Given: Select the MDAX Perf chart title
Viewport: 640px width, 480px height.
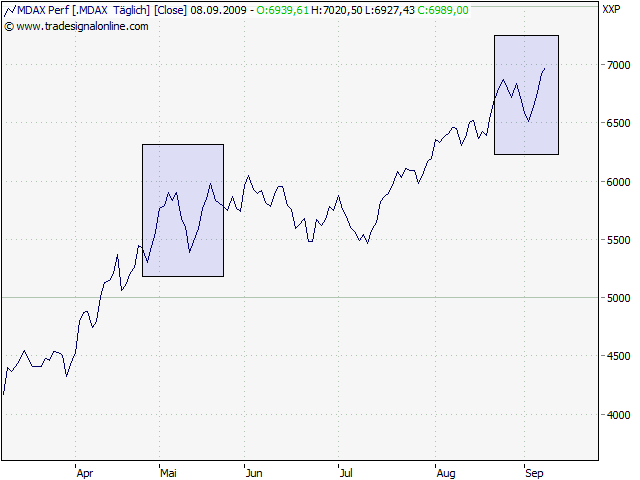Looking at the screenshot, I should [x=43, y=10].
